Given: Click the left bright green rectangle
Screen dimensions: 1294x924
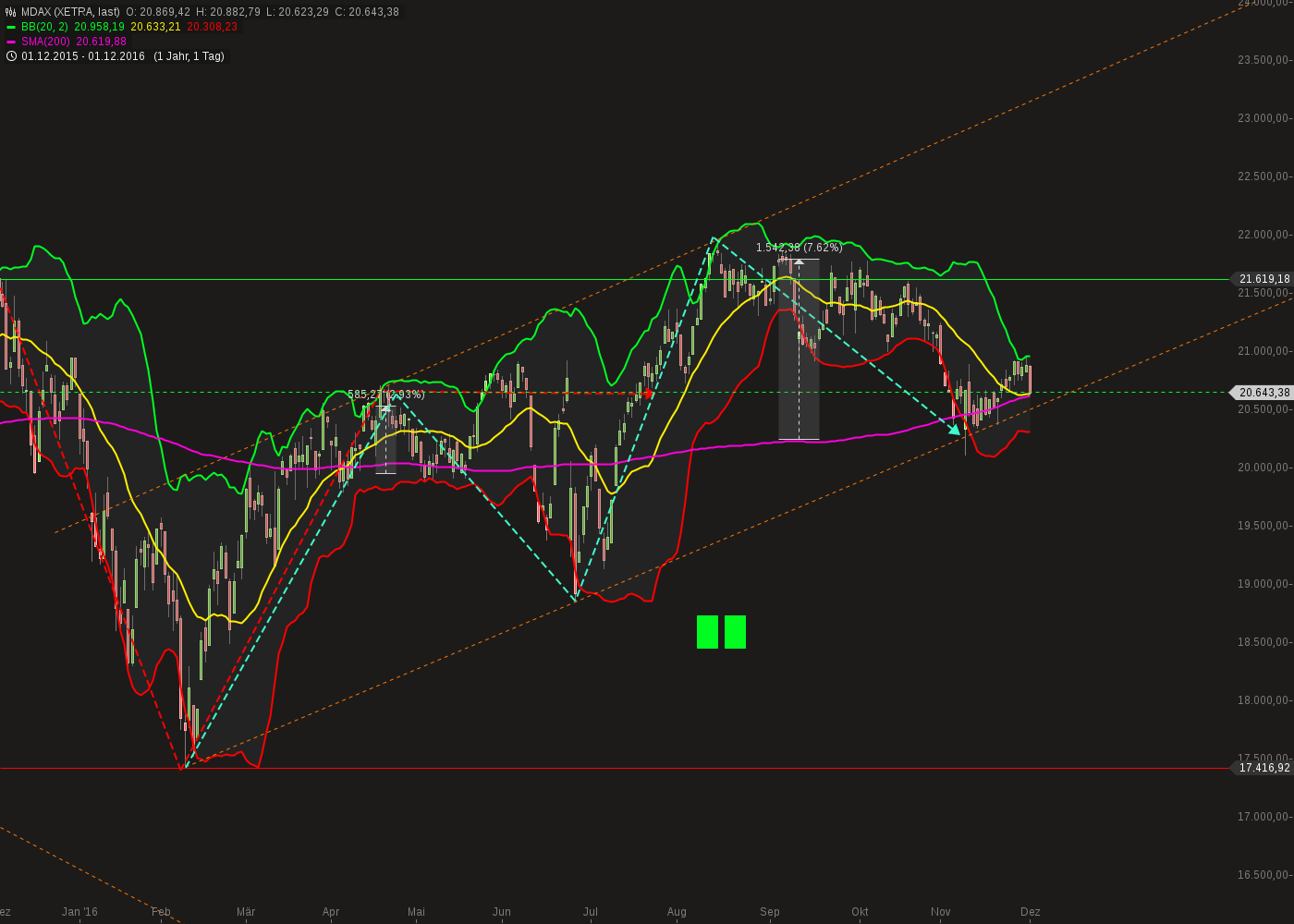Looking at the screenshot, I should 707,632.
